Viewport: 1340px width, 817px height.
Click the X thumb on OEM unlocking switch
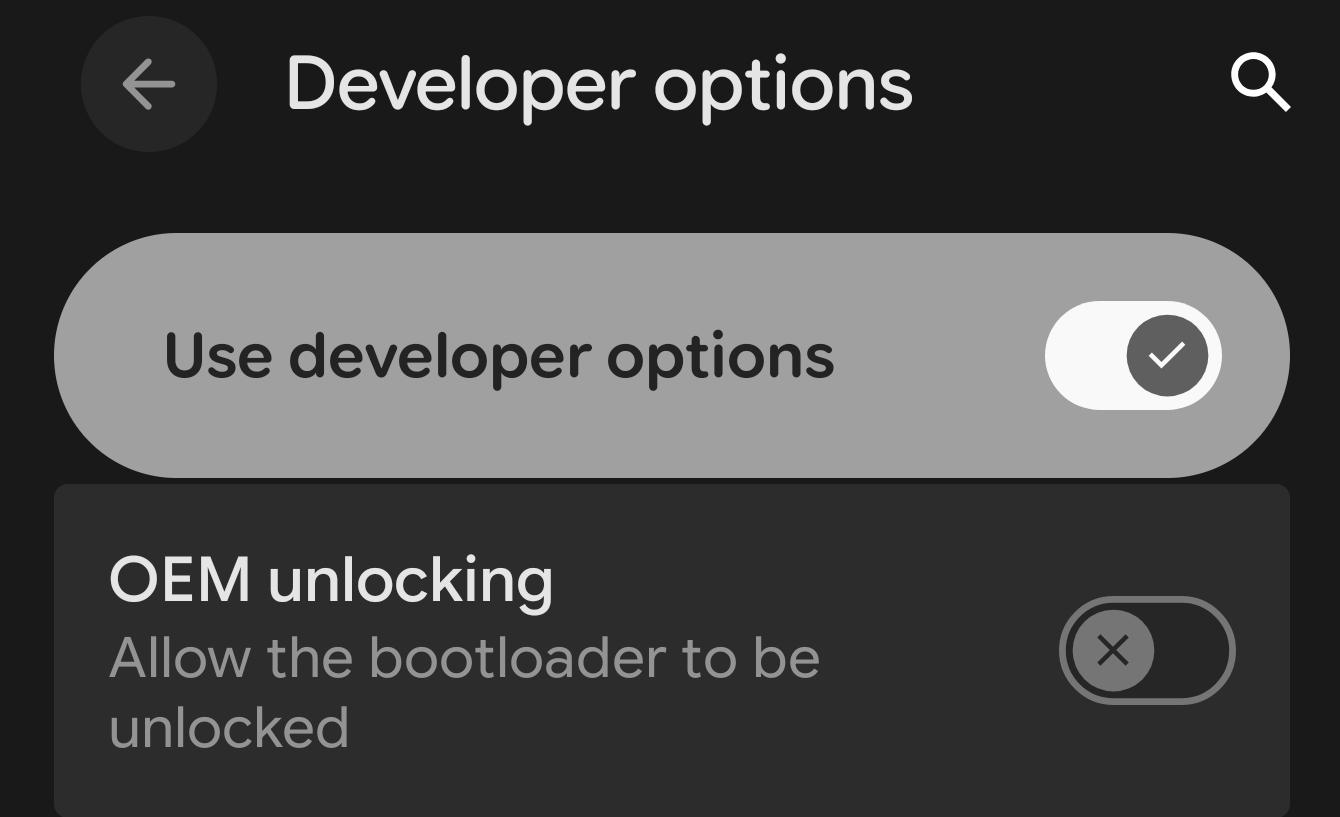coord(1113,651)
